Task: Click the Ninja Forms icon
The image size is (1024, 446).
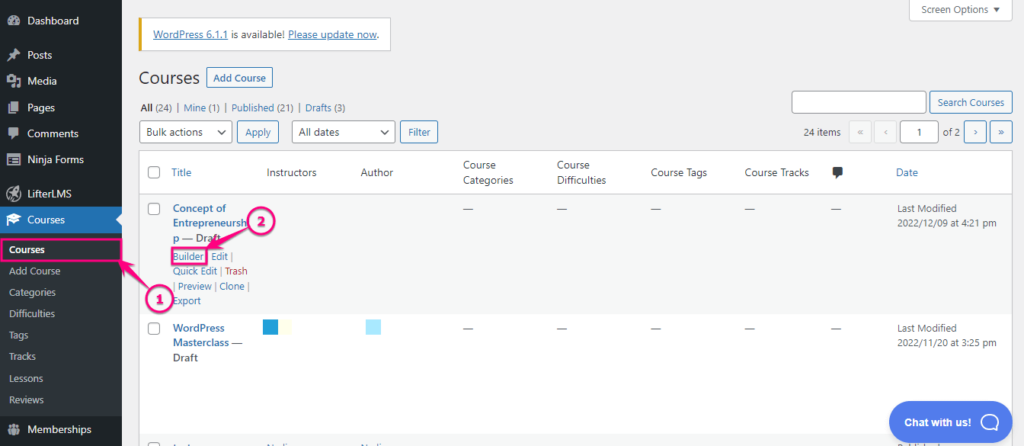Action: [13, 159]
